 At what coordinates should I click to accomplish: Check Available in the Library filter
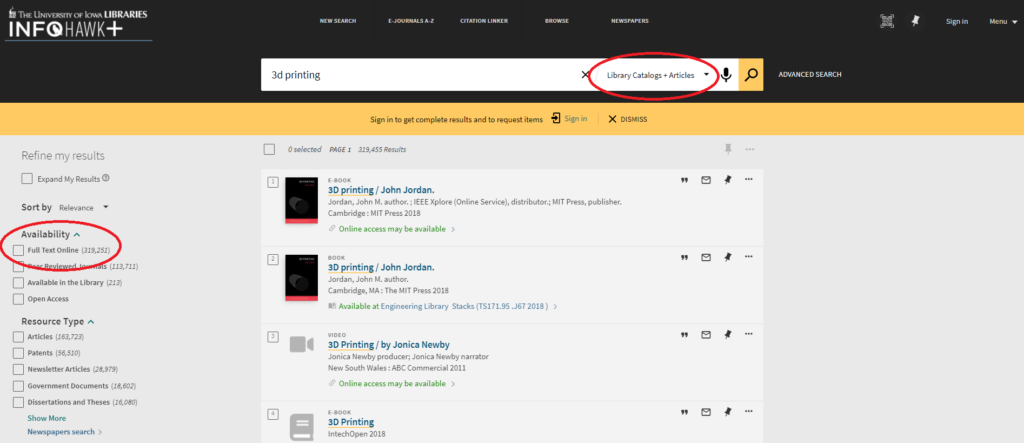(x=18, y=283)
